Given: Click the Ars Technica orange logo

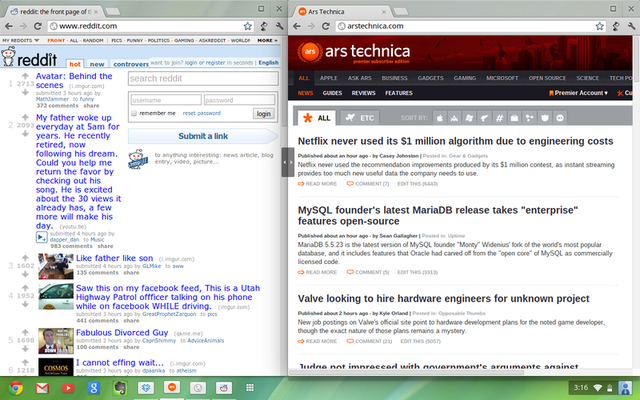Looking at the screenshot, I should click(x=310, y=51).
